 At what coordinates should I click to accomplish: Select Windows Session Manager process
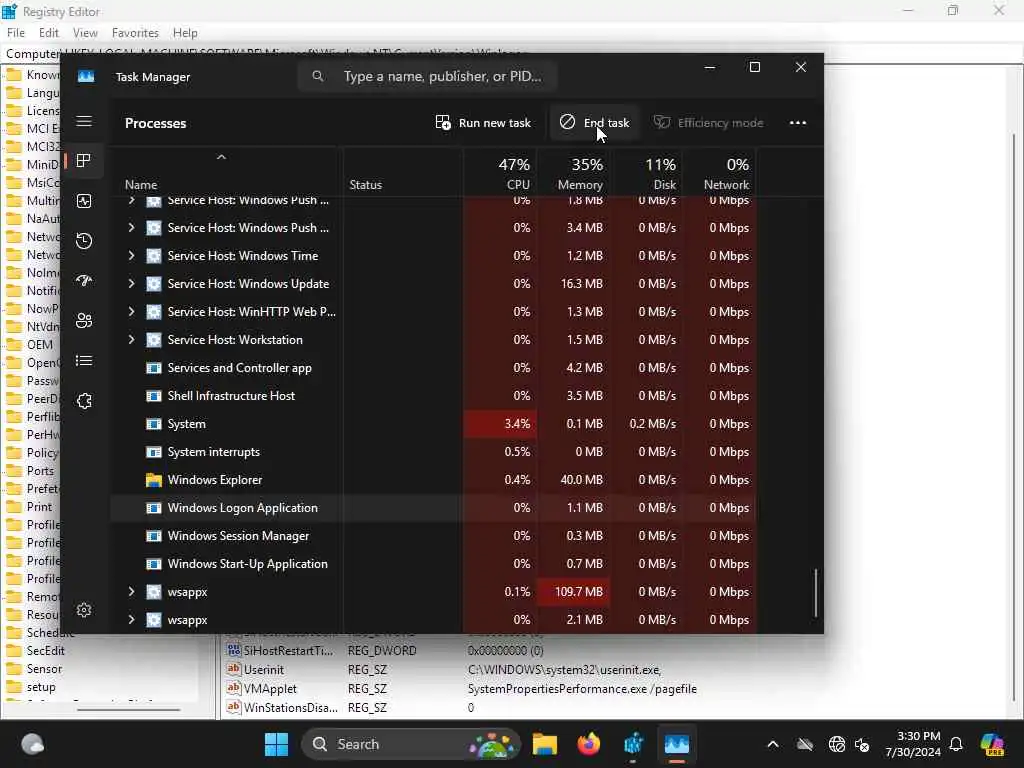[434, 536]
